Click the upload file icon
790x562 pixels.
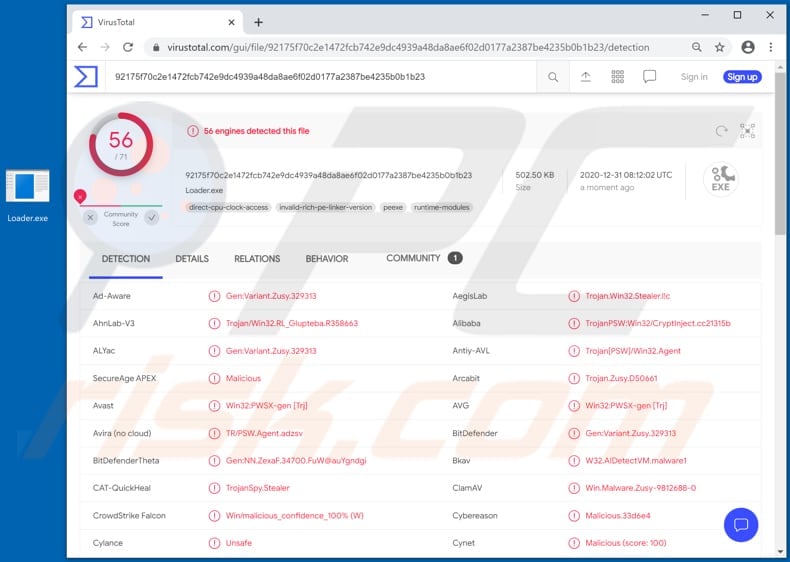(x=585, y=77)
